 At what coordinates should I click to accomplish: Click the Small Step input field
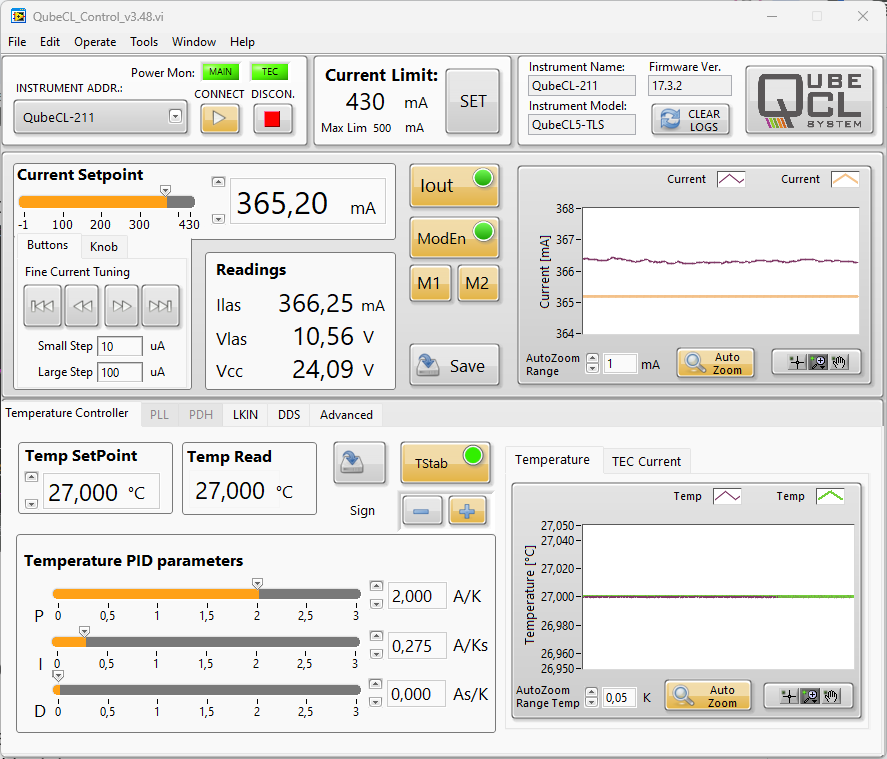tap(119, 346)
